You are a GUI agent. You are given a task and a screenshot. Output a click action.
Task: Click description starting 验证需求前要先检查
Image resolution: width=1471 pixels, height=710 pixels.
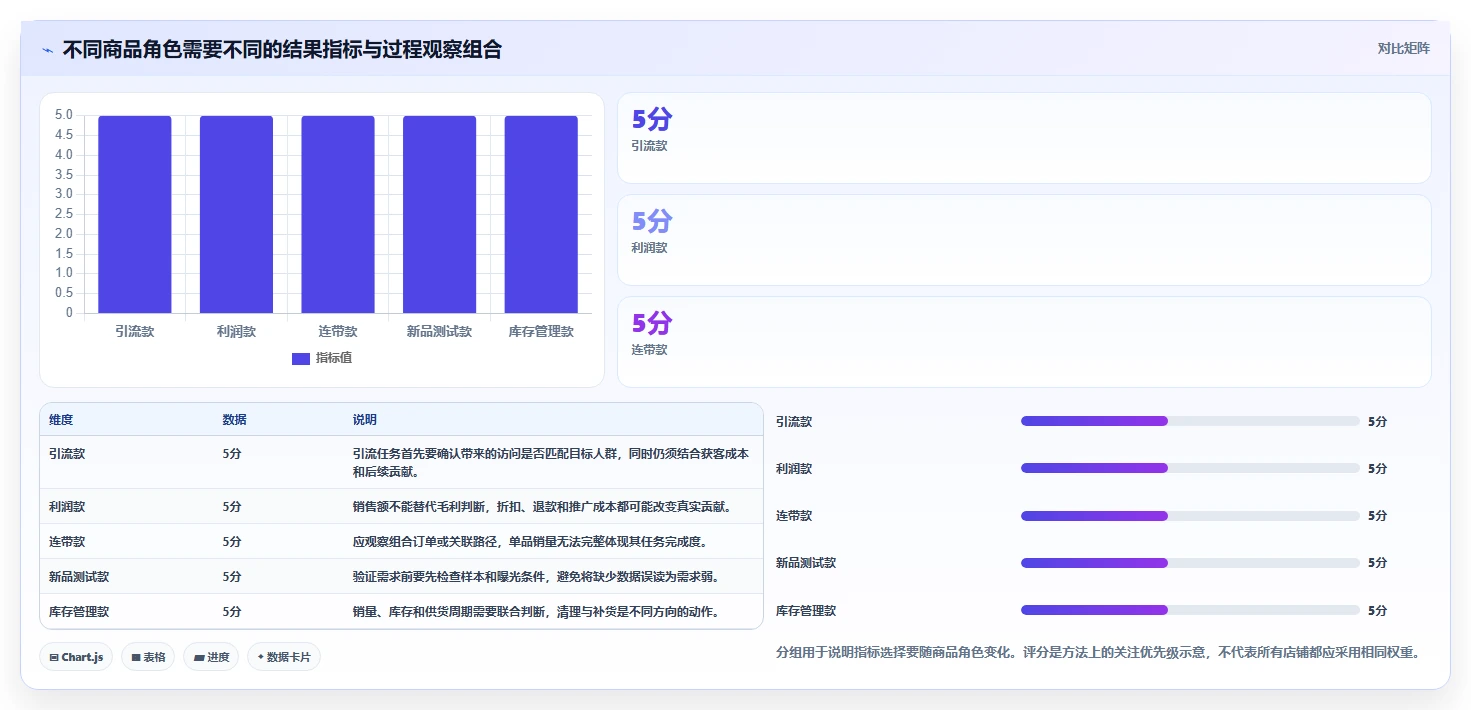tap(536, 577)
